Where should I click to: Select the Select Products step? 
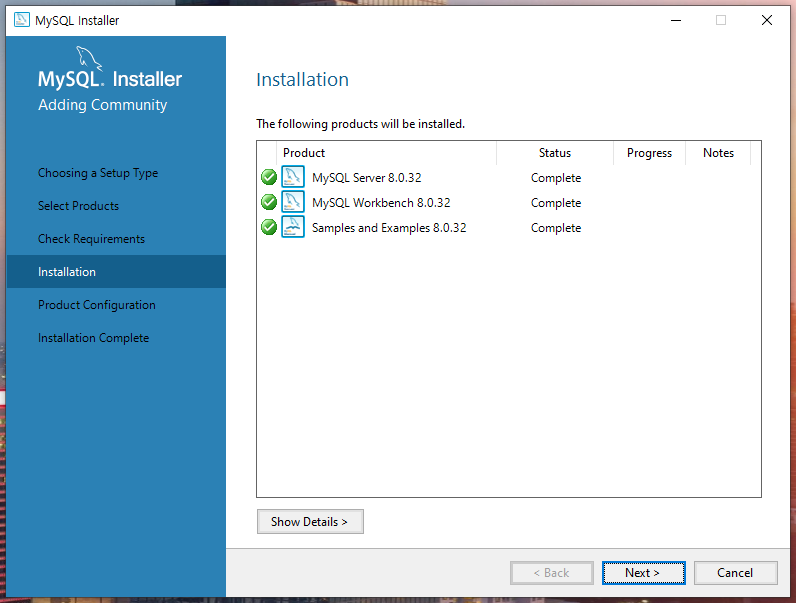point(78,206)
